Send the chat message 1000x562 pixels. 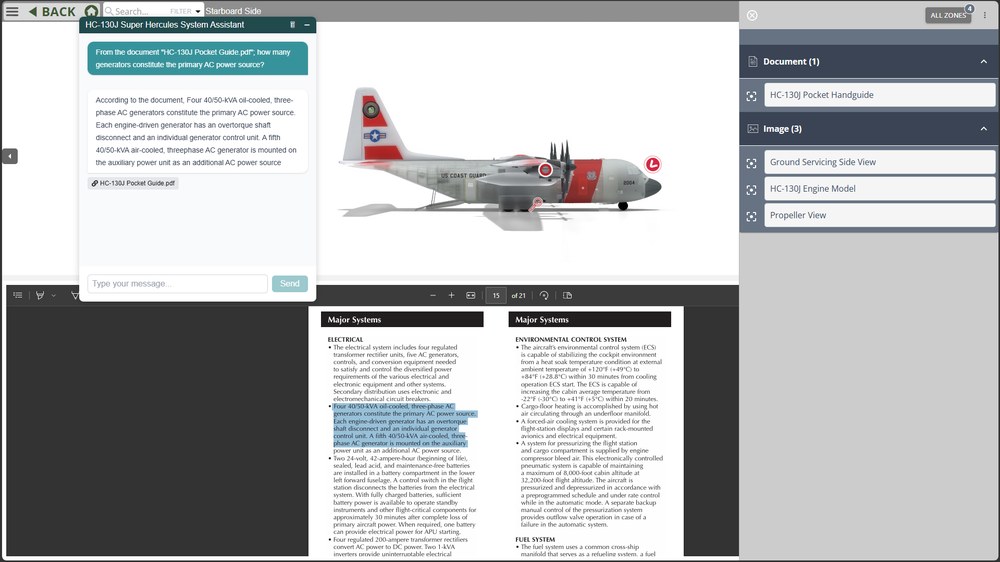[290, 283]
